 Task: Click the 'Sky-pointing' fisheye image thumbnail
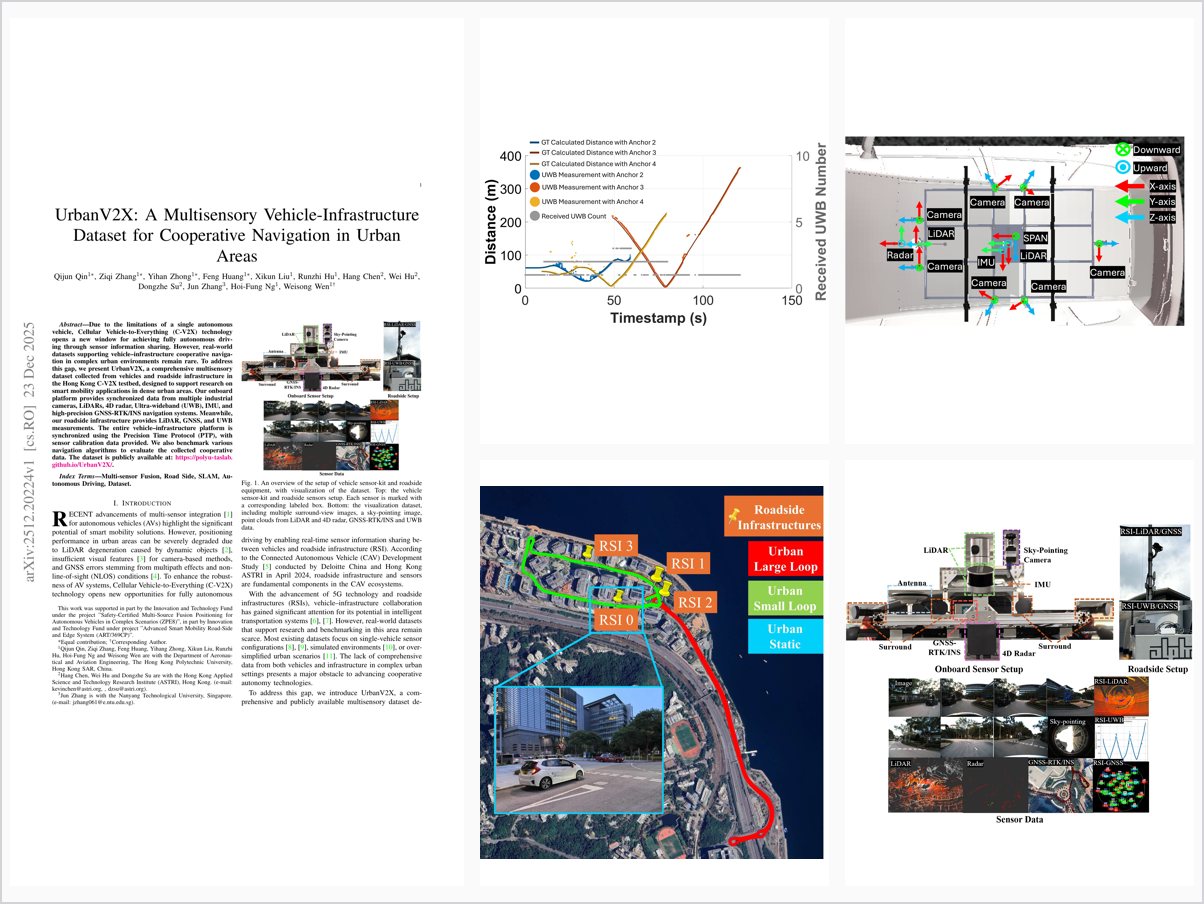1071,738
